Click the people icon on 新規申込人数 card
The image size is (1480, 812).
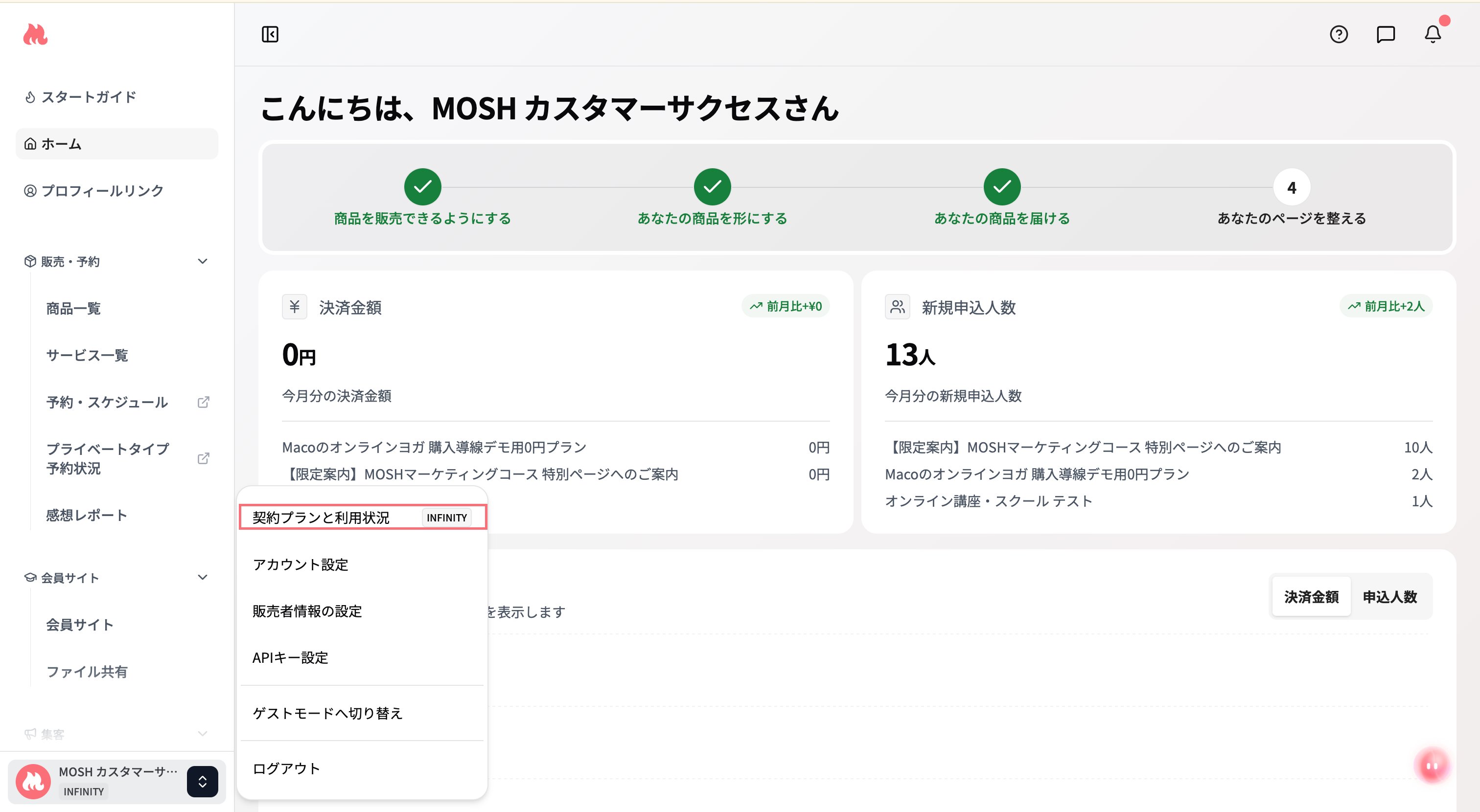(x=898, y=307)
